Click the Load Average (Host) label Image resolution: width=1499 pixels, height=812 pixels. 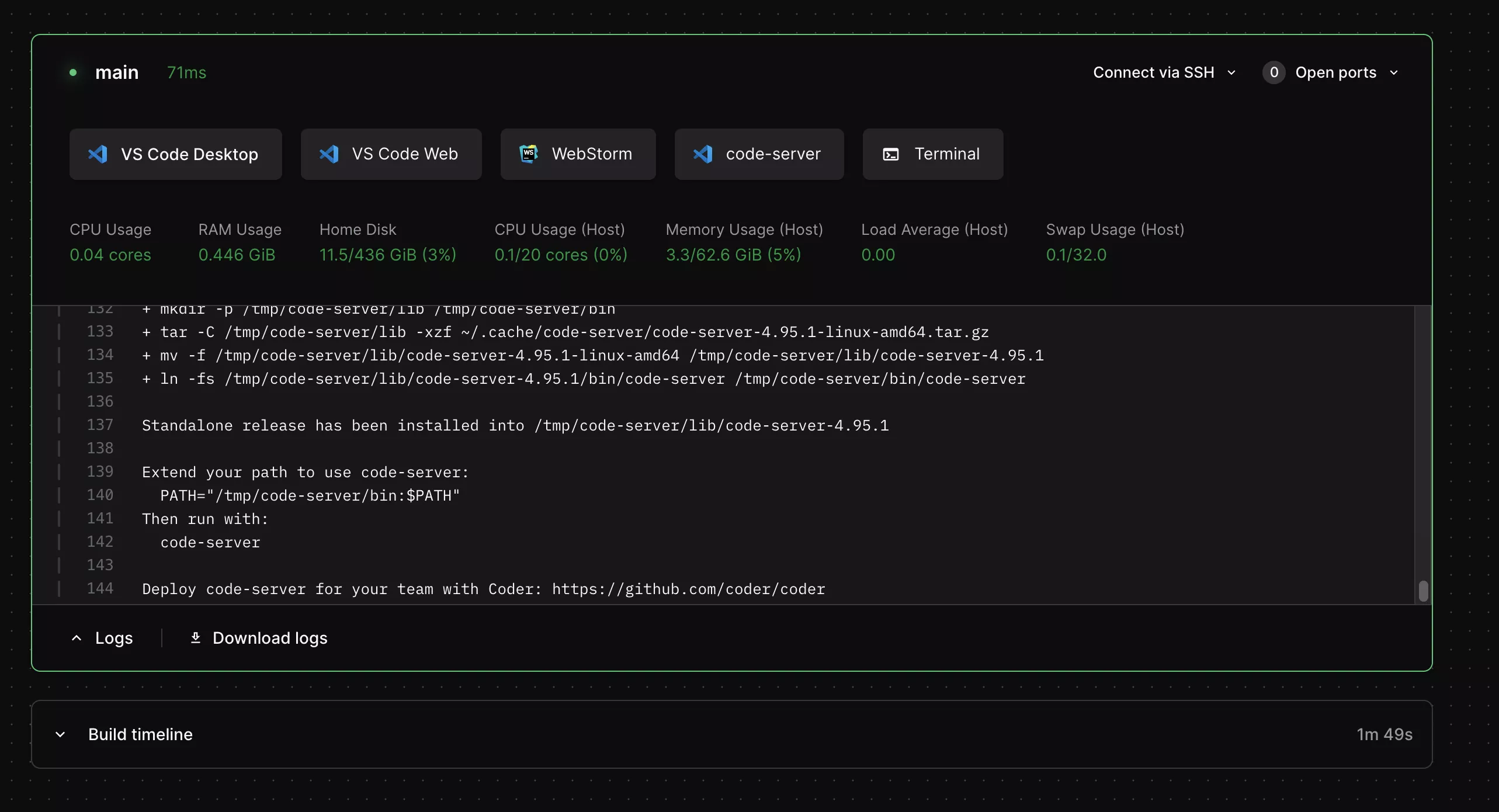pyautogui.click(x=935, y=230)
